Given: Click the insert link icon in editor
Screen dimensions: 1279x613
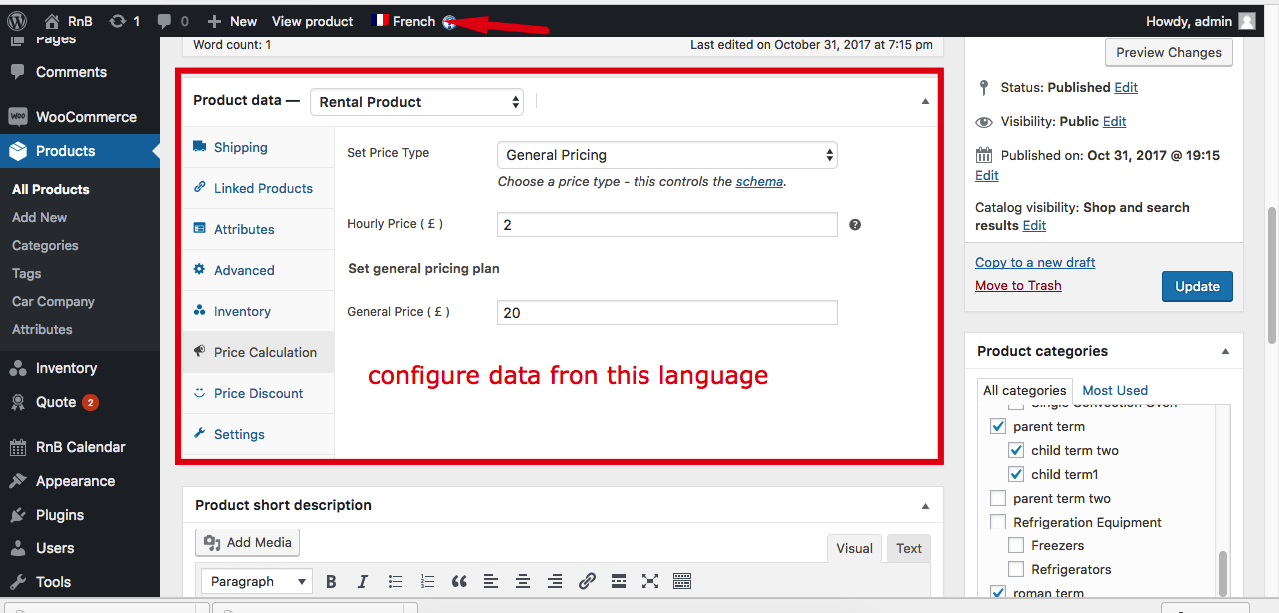Looking at the screenshot, I should pyautogui.click(x=587, y=581).
